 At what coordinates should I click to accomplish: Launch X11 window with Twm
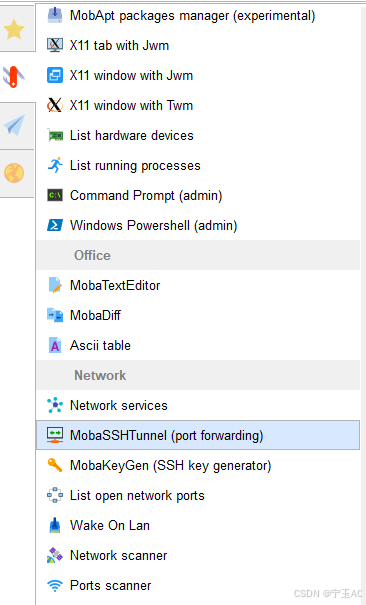(x=198, y=105)
